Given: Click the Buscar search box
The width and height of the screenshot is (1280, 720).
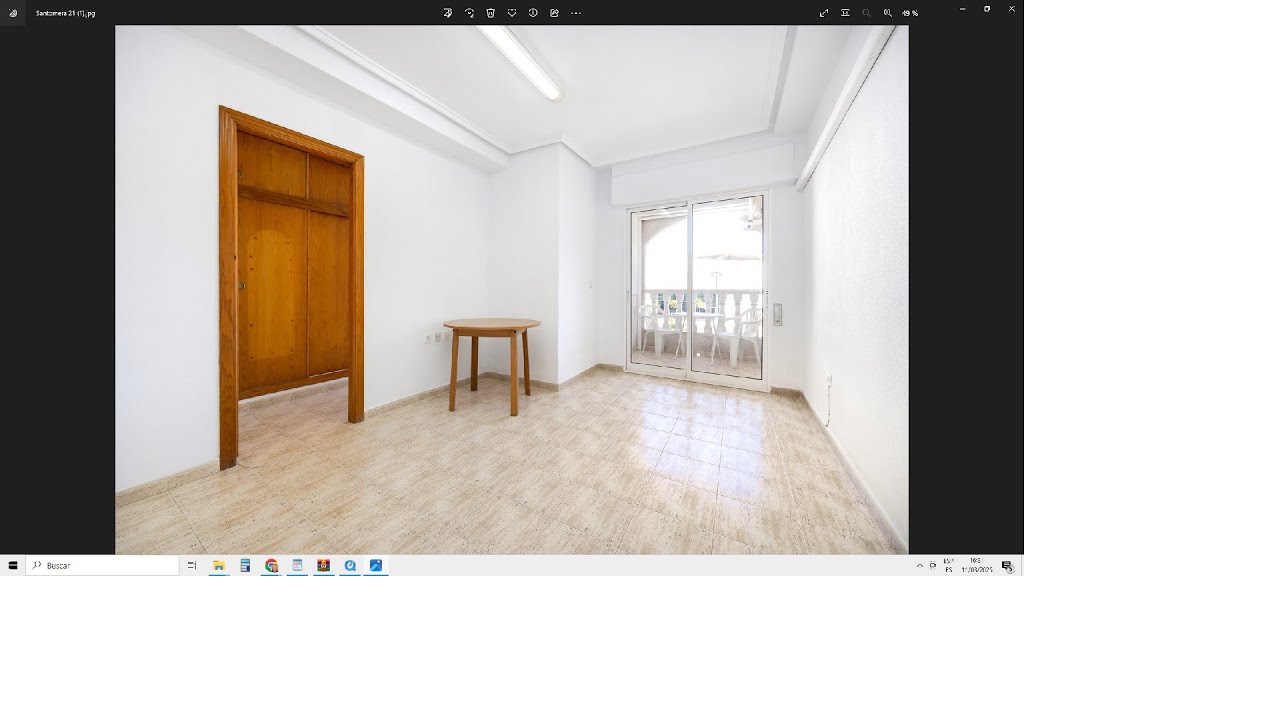Looking at the screenshot, I should 102,565.
